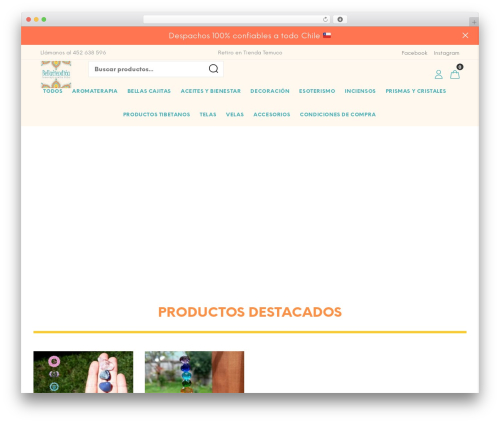Open the INCIENSOS category

click(360, 91)
